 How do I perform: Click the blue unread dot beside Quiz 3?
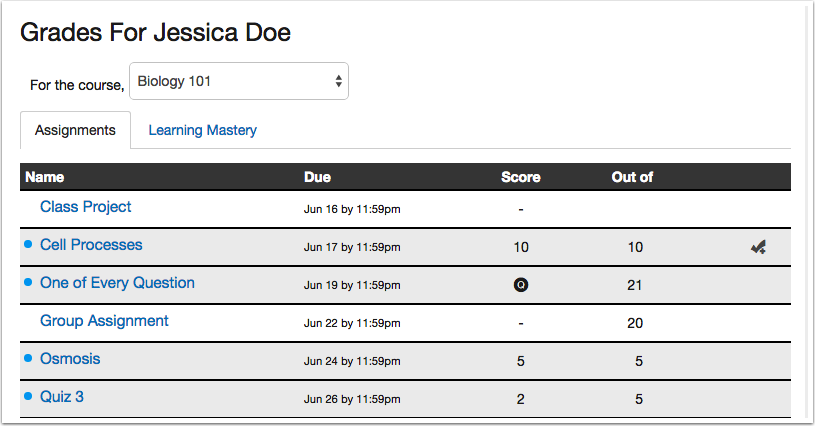[28, 397]
